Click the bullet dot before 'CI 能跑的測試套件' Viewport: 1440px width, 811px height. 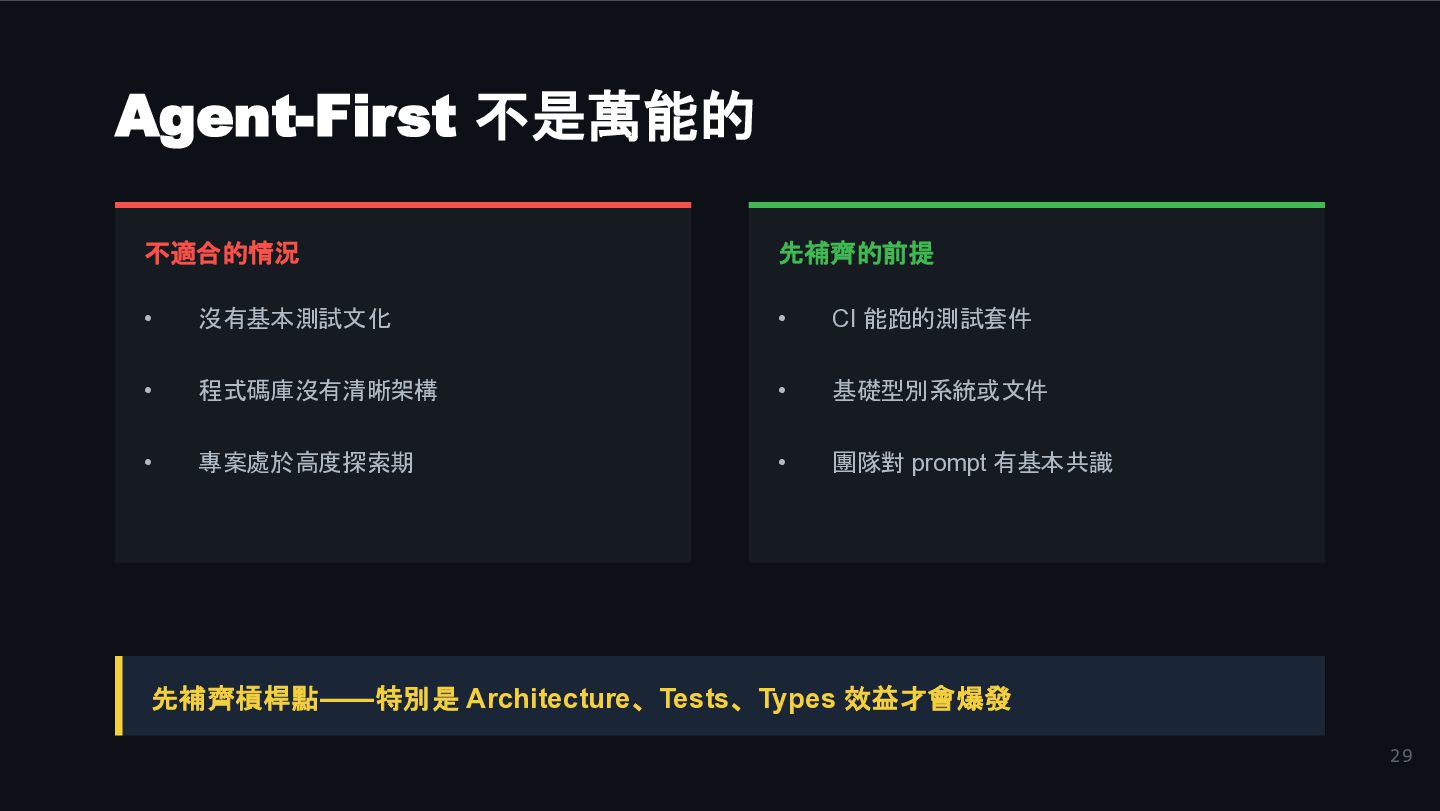(x=782, y=319)
